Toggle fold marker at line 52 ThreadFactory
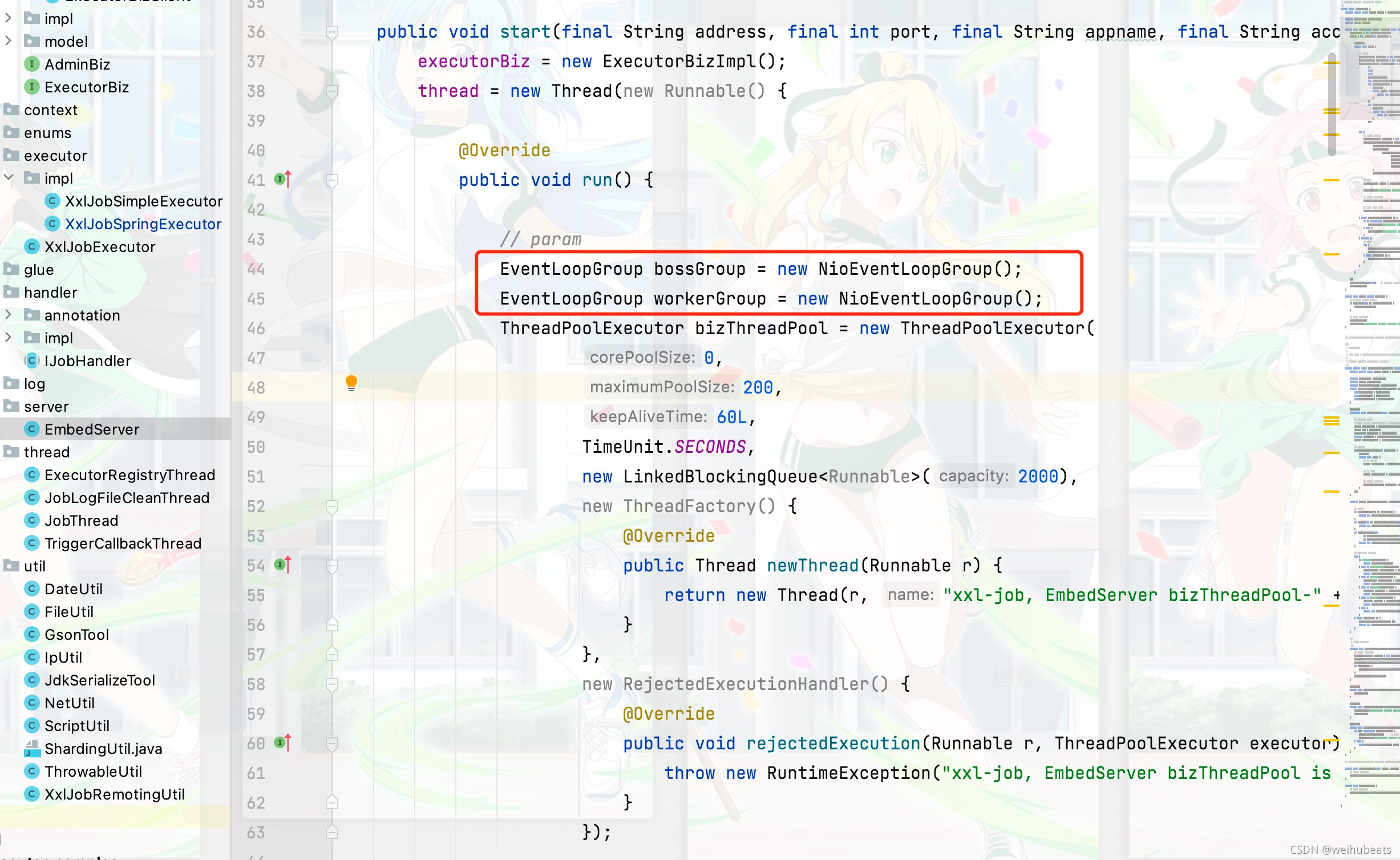Viewport: 1400px width, 860px height. (x=331, y=506)
